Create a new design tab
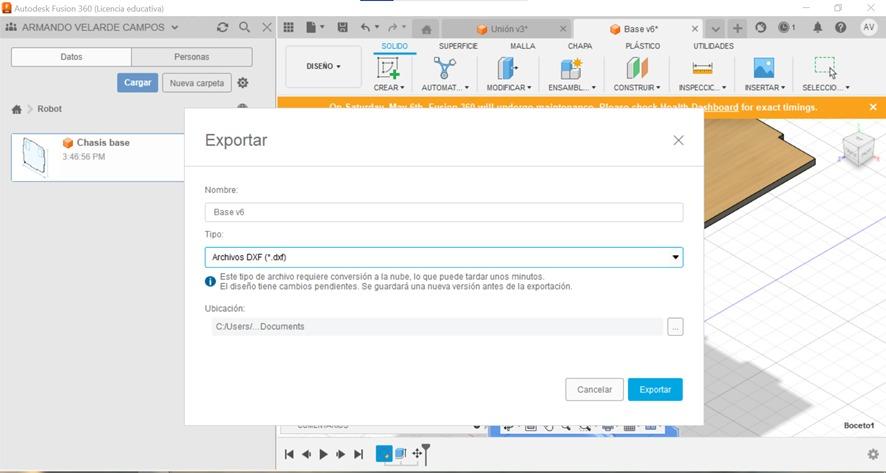Viewport: 886px width, 473px height. point(737,29)
